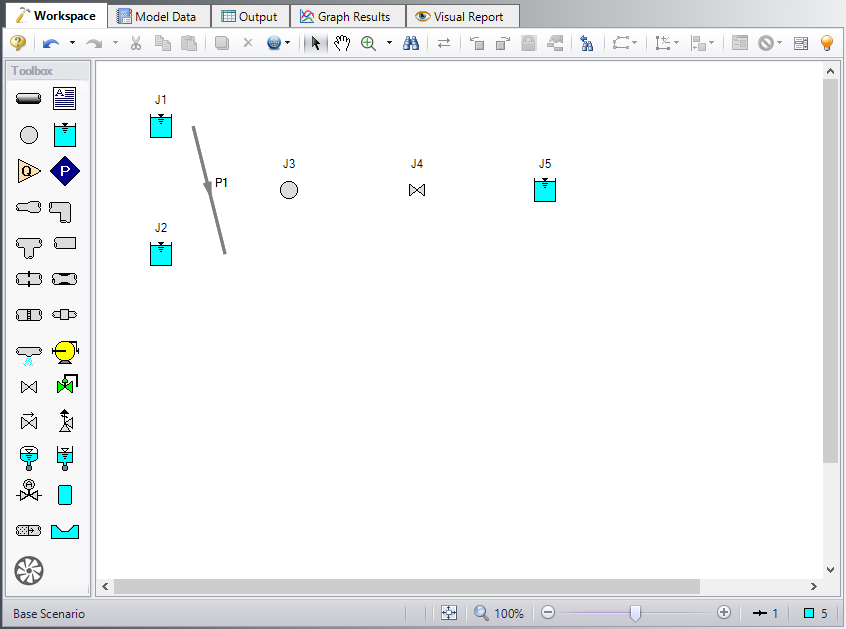
Task: Choose the Turbine junction icon in Toolbox
Action: [29, 571]
